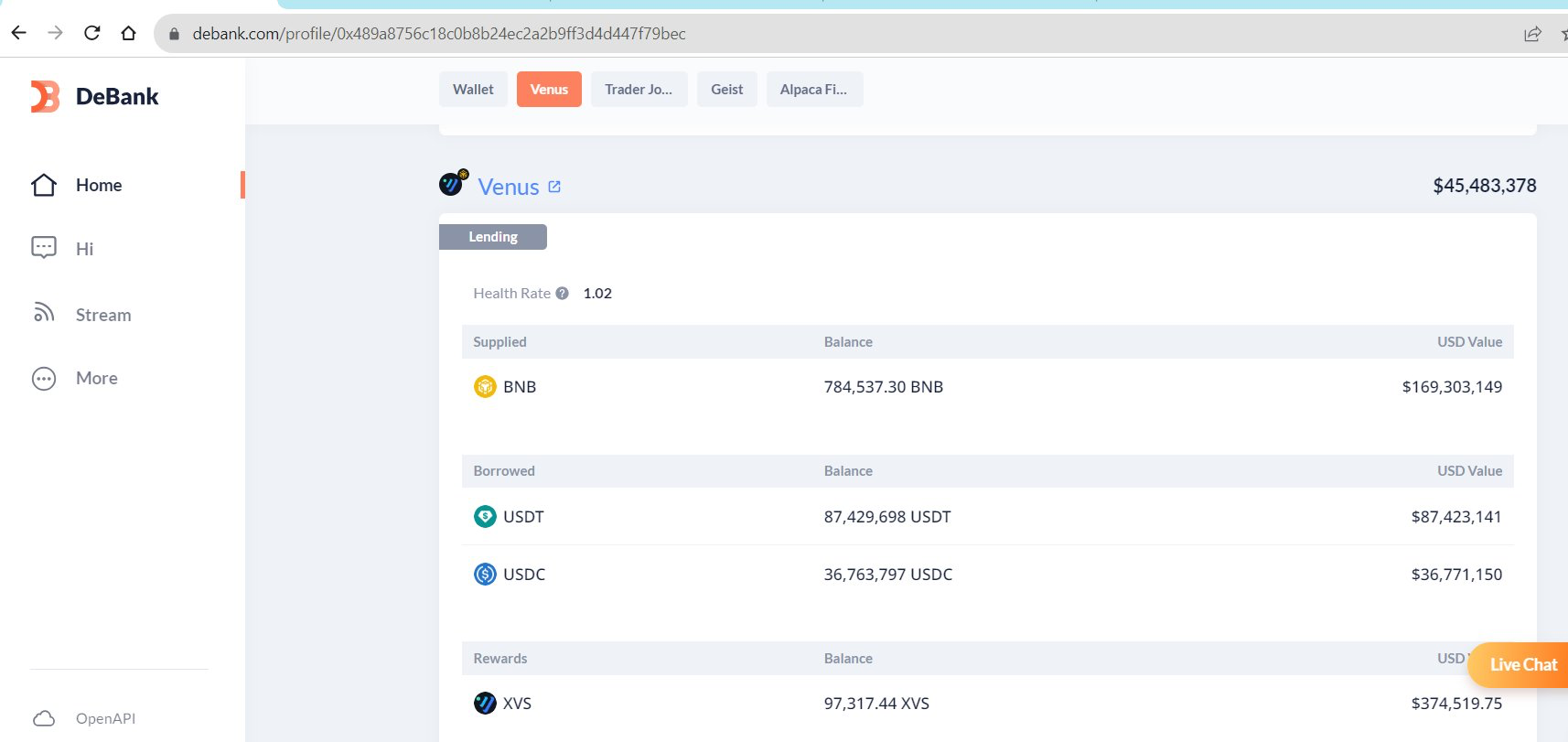Viewport: 1568px width, 742px height.
Task: Click the Balance header in Supplied table
Action: pyautogui.click(x=848, y=342)
